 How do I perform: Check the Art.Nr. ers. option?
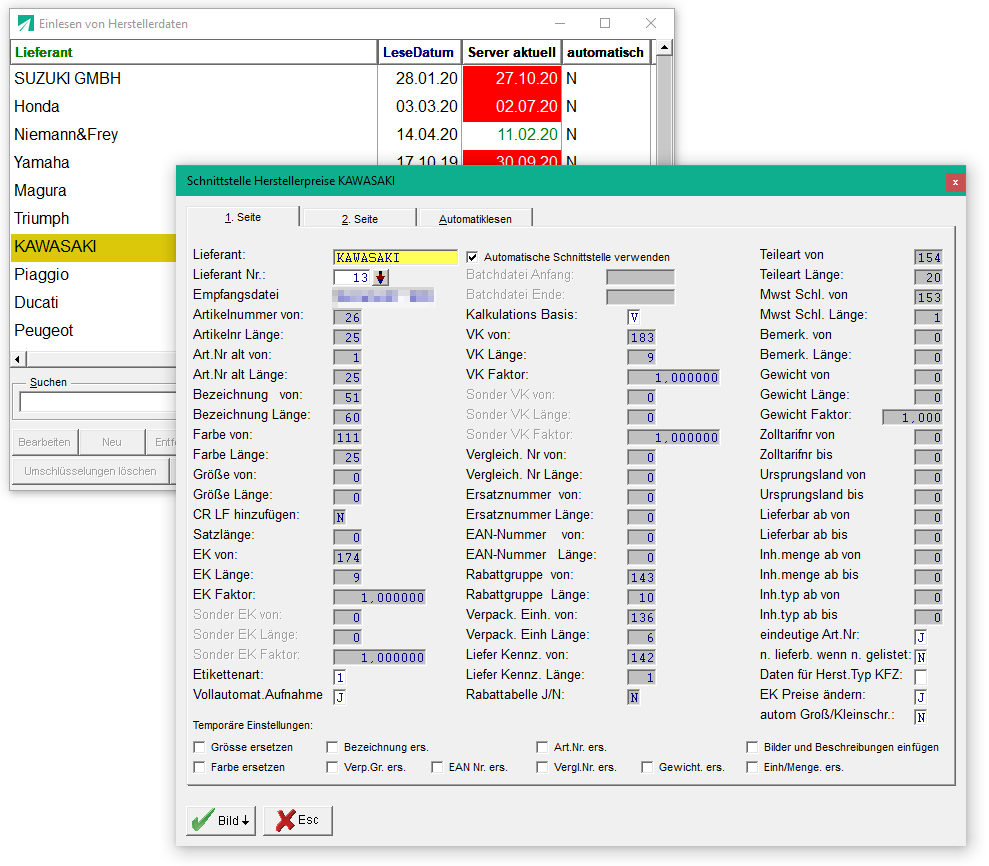coord(542,747)
